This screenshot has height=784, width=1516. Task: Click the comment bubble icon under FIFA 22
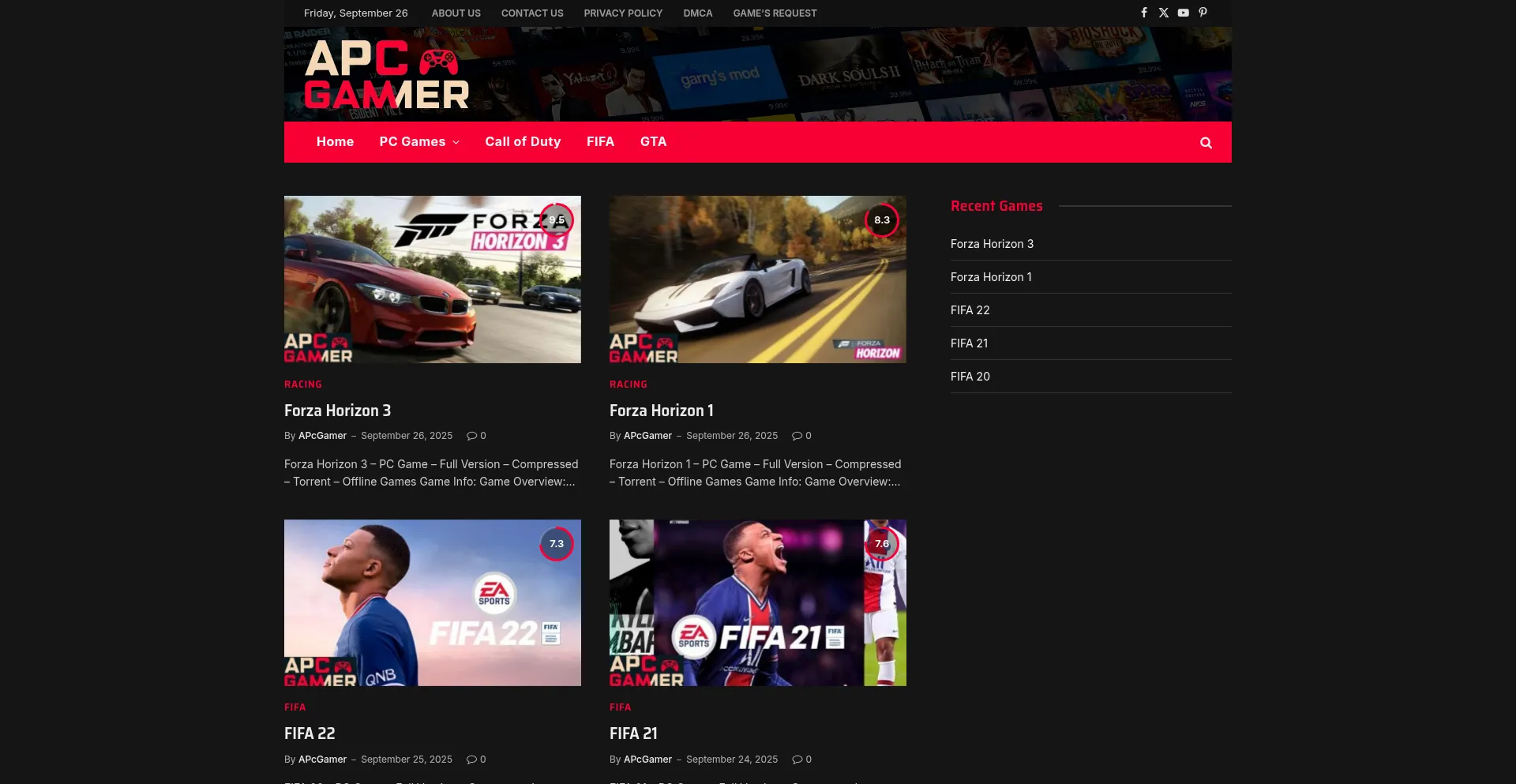(471, 760)
